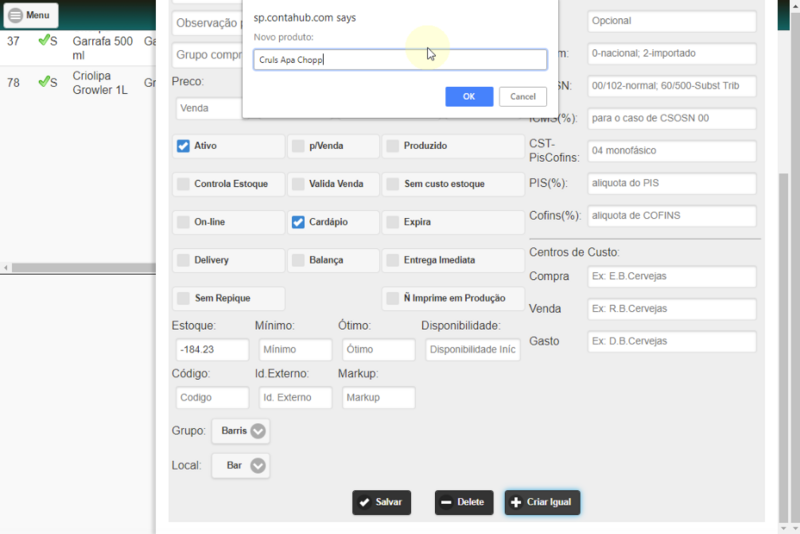This screenshot has height=534, width=800.
Task: Click the Codigo input field
Action: (x=212, y=398)
